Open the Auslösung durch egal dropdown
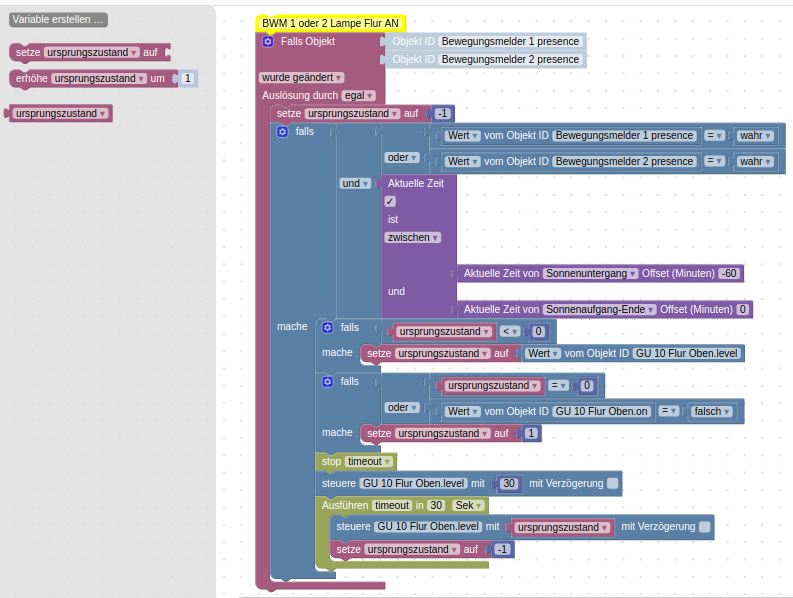Viewport: 793px width, 598px height. click(x=359, y=96)
